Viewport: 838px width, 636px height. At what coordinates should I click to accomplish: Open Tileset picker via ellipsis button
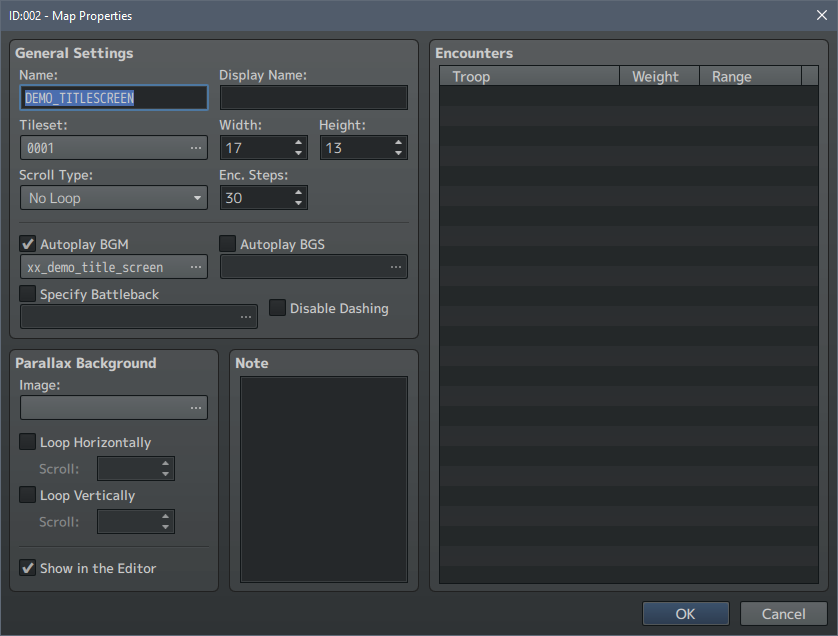pyautogui.click(x=196, y=148)
